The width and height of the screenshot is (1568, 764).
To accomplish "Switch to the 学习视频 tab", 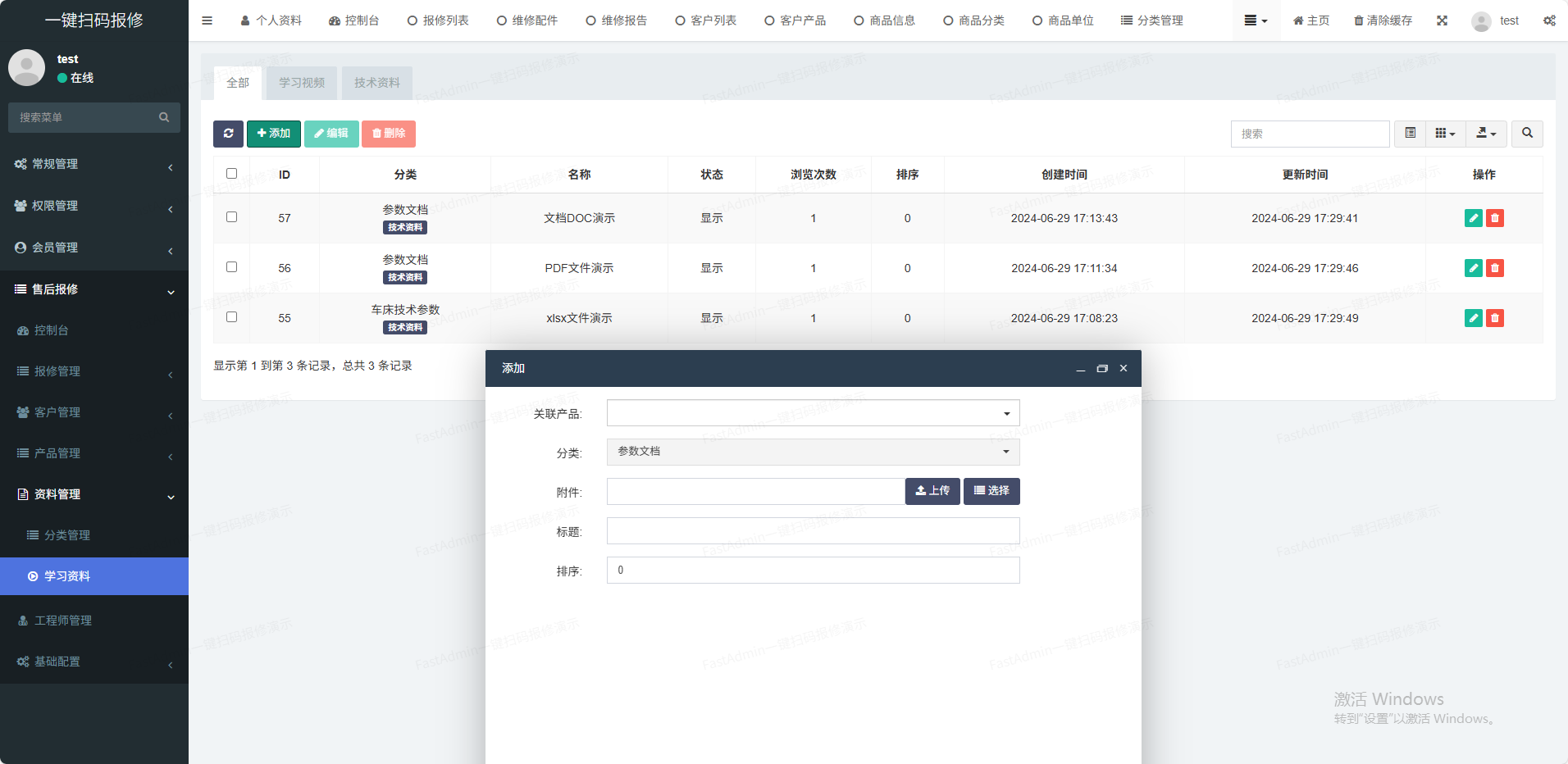I will 301,83.
